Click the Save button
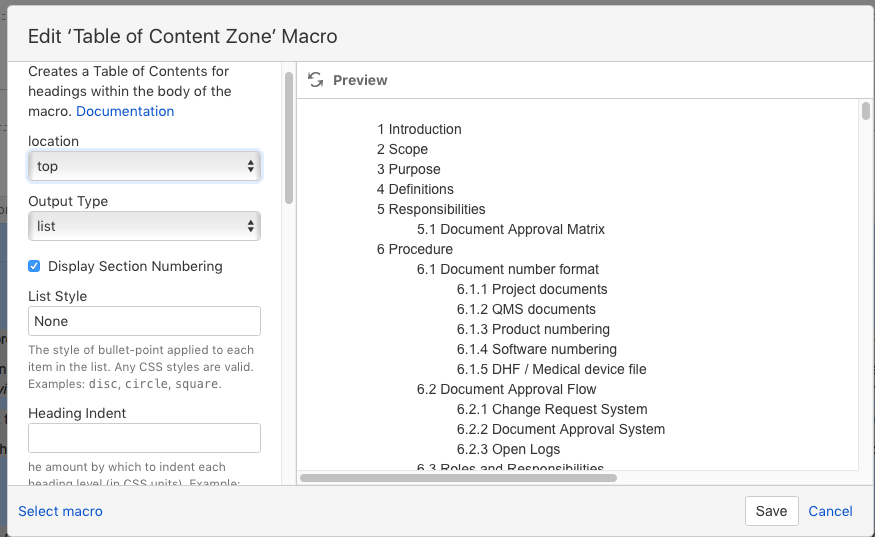875x537 pixels. (x=771, y=511)
